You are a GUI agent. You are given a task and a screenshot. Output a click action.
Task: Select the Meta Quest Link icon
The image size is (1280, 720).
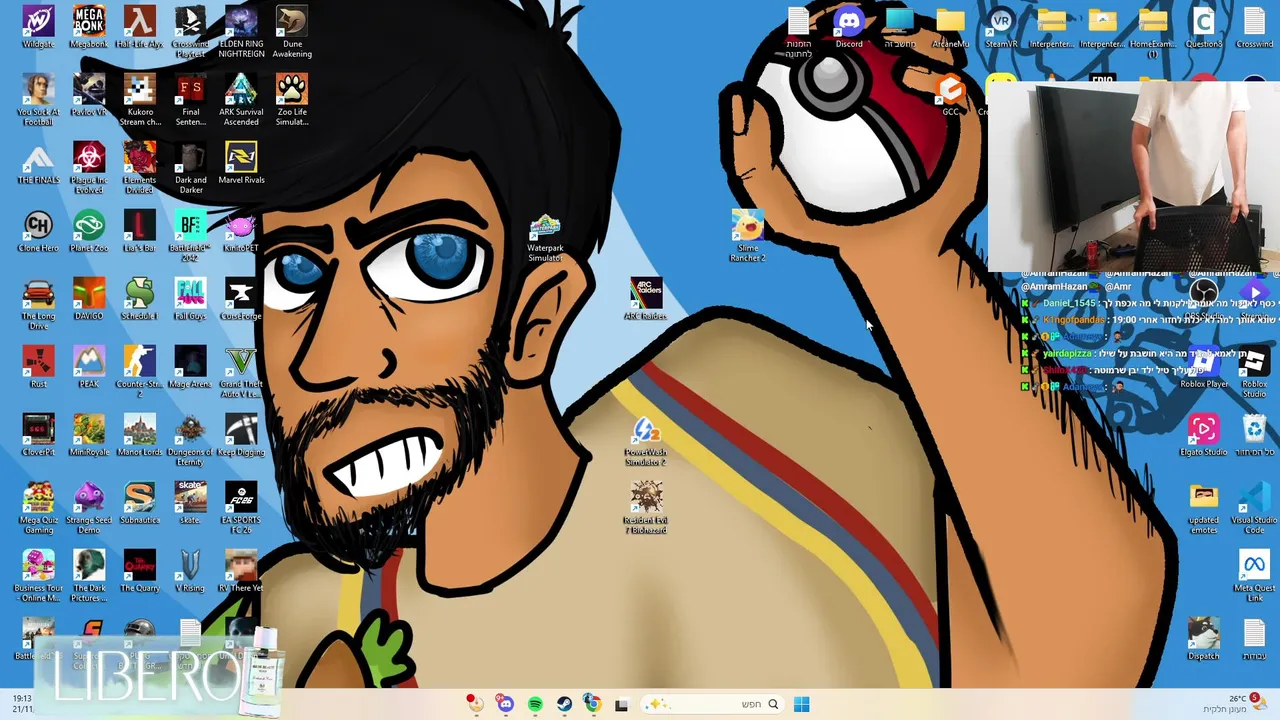pyautogui.click(x=1254, y=576)
